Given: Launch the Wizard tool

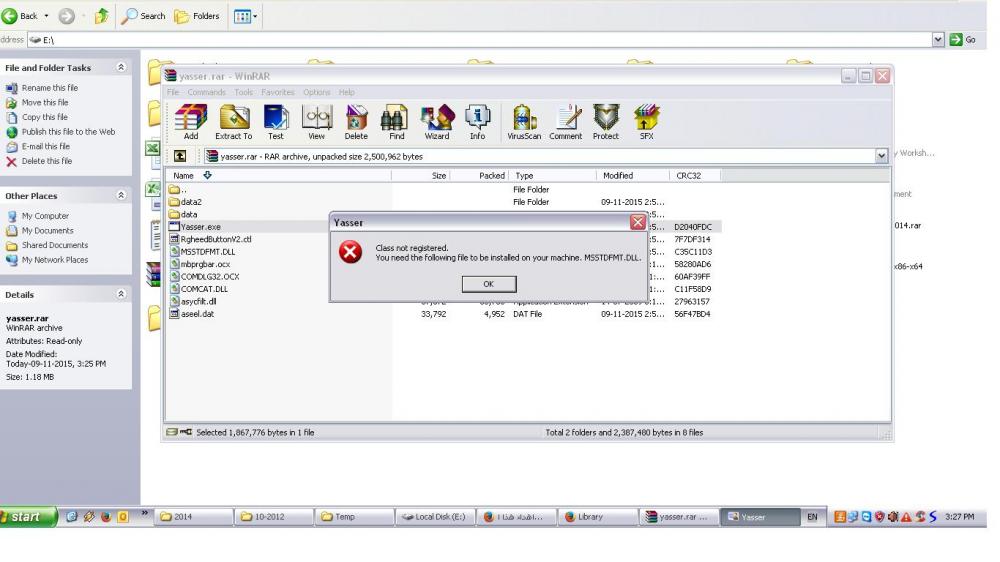Looking at the screenshot, I should tap(437, 122).
